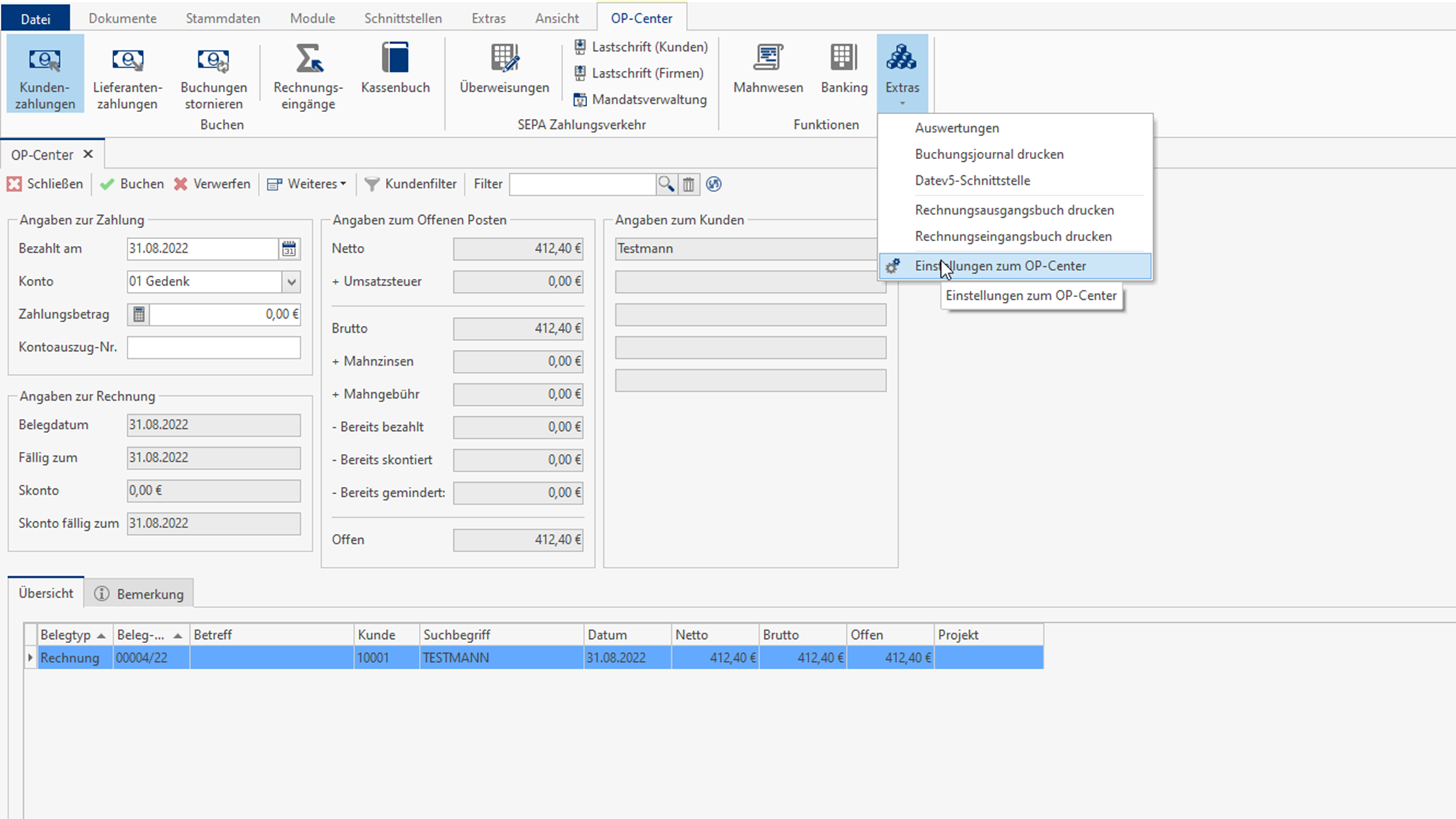
Task: Switch to the Stammdaten ribbon tab
Action: point(223,18)
